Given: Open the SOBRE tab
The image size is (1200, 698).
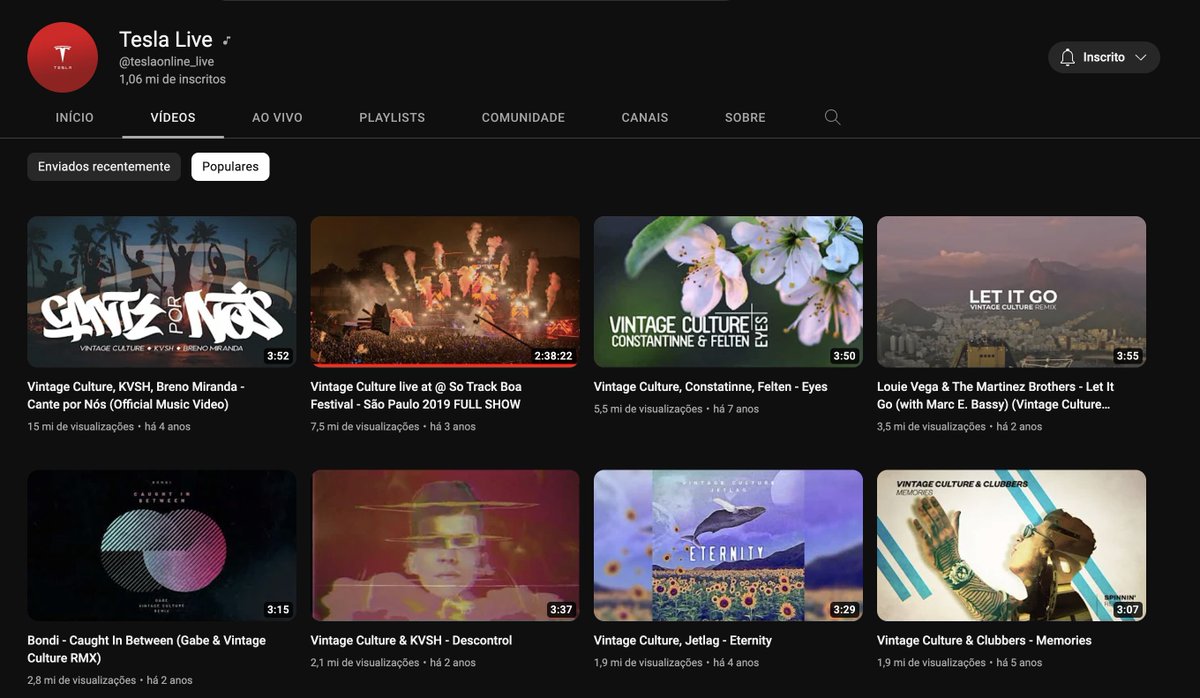Looking at the screenshot, I should coord(745,117).
